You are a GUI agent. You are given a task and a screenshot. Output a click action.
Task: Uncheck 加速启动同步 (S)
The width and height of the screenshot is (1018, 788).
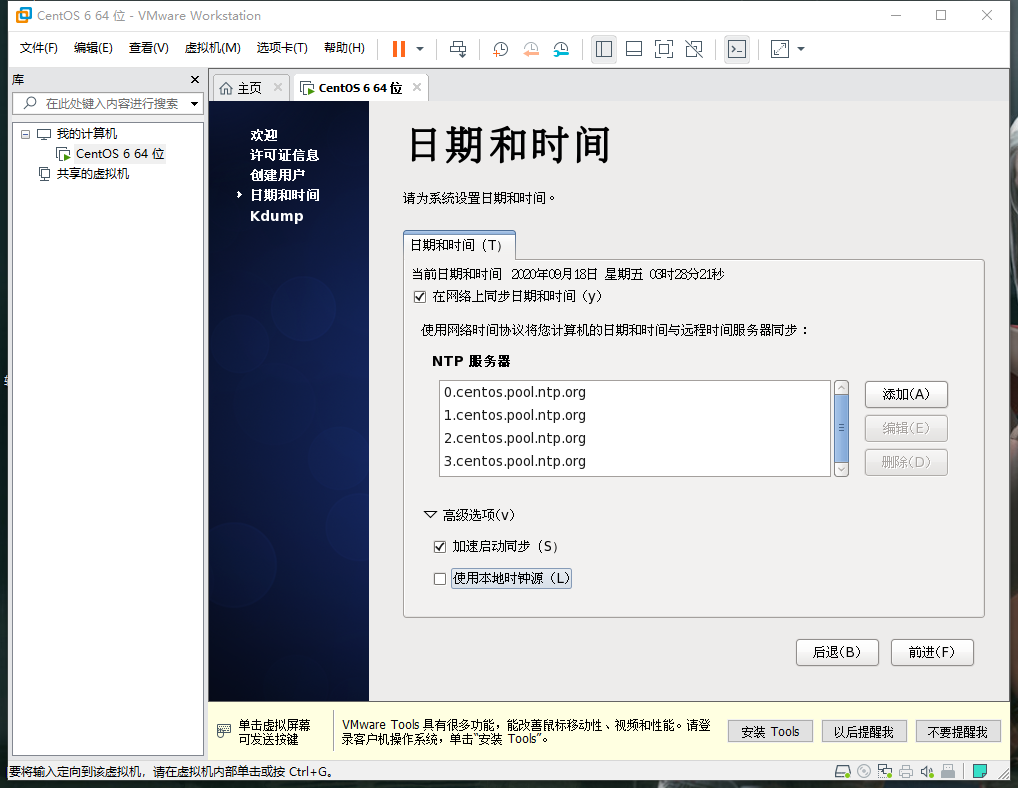[440, 547]
